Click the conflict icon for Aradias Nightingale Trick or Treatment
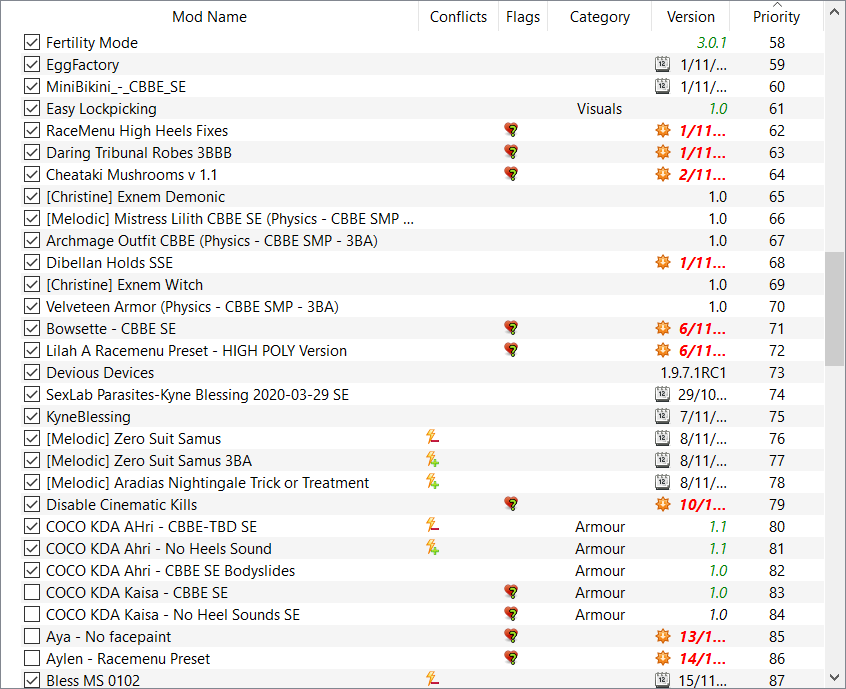 point(432,481)
